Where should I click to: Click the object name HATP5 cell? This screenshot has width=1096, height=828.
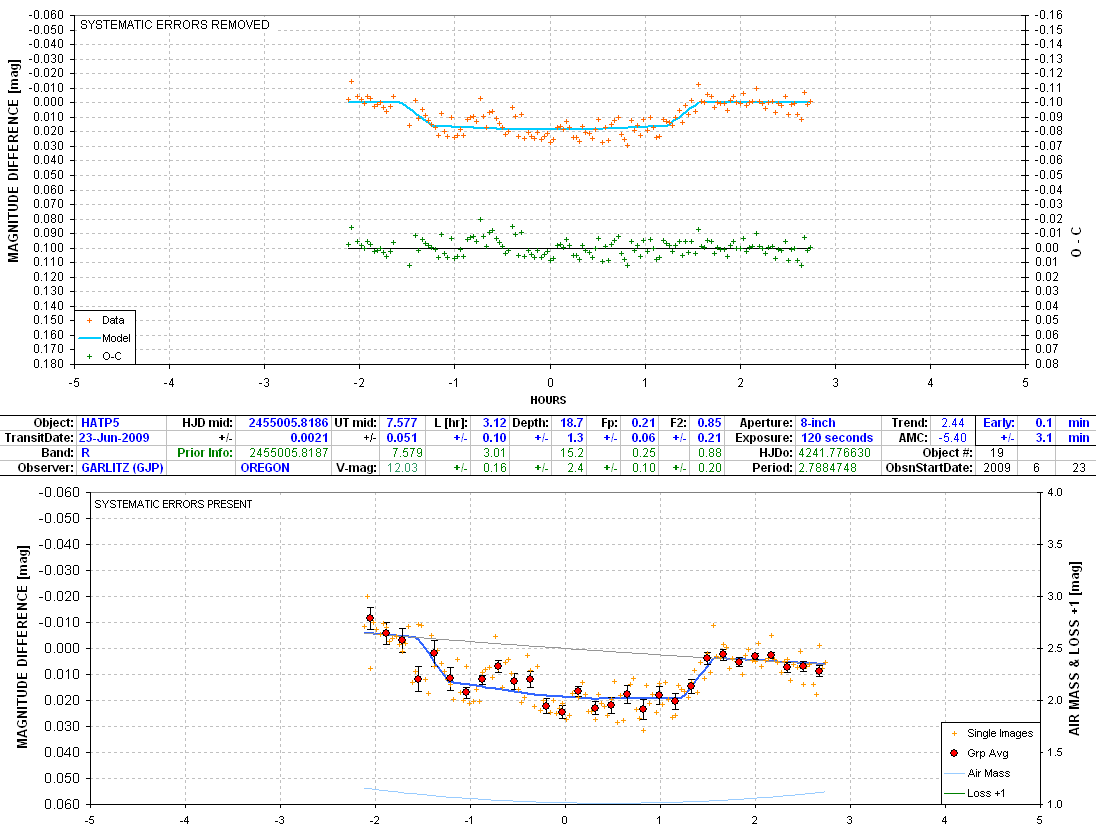pos(101,423)
